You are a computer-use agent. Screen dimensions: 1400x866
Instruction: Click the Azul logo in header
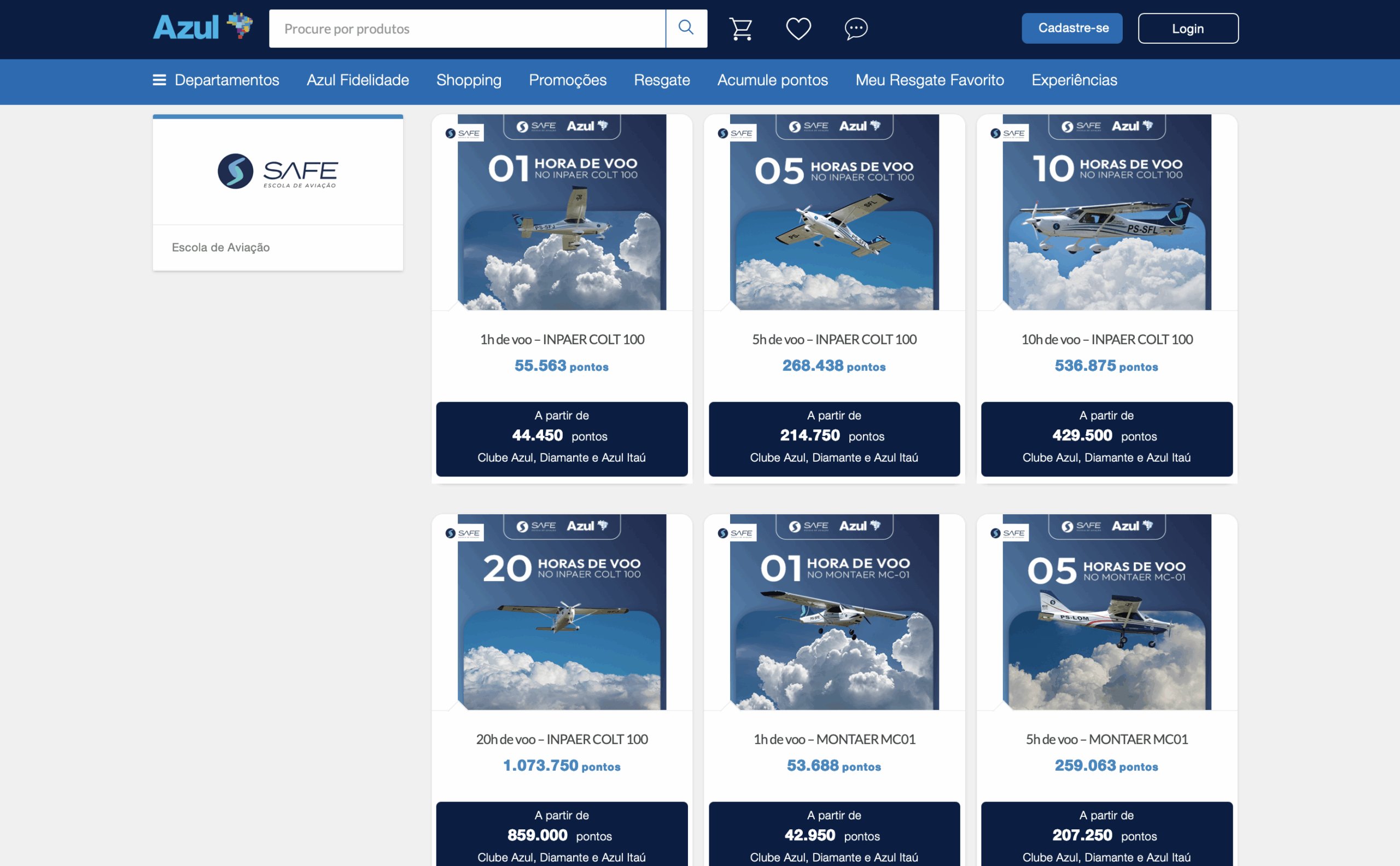(x=203, y=27)
